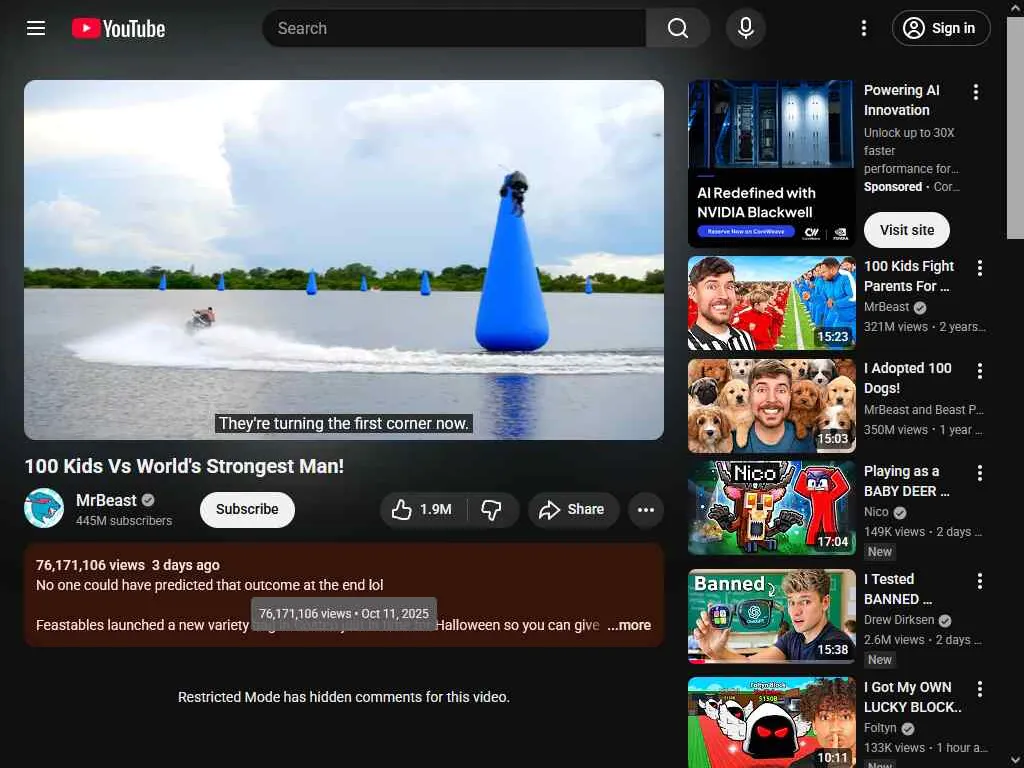Click the Restricted Mode hidden comments message
The height and width of the screenshot is (768, 1024).
pyautogui.click(x=344, y=697)
